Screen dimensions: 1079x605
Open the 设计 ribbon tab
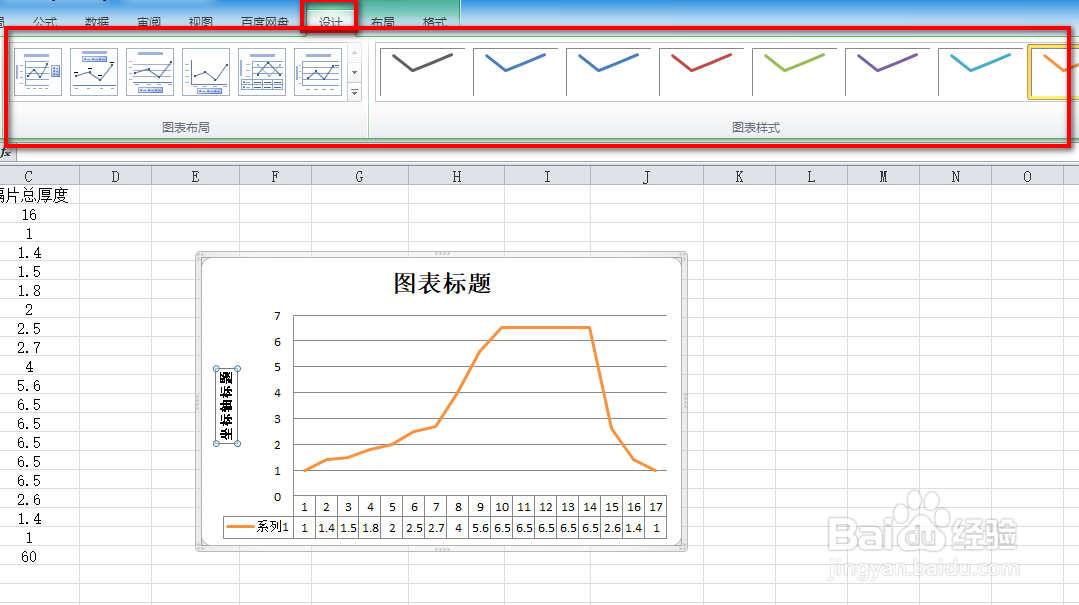pyautogui.click(x=330, y=21)
